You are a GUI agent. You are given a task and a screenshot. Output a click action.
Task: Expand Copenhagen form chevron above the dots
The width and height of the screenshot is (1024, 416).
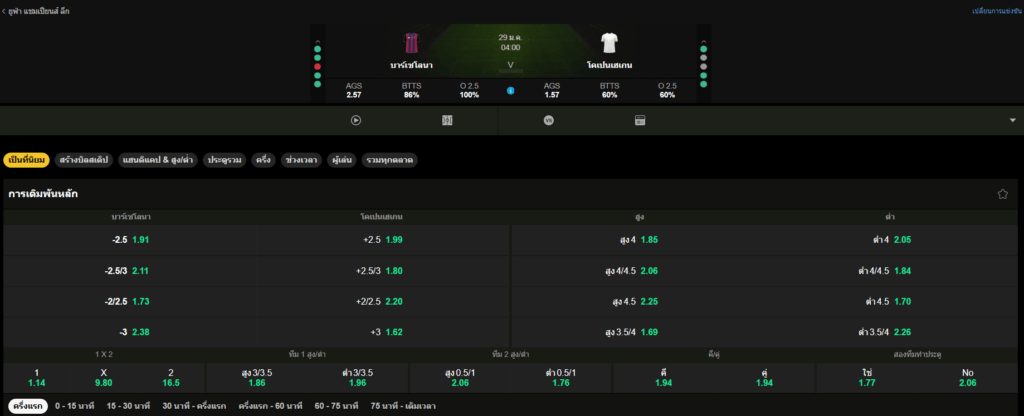click(703, 41)
